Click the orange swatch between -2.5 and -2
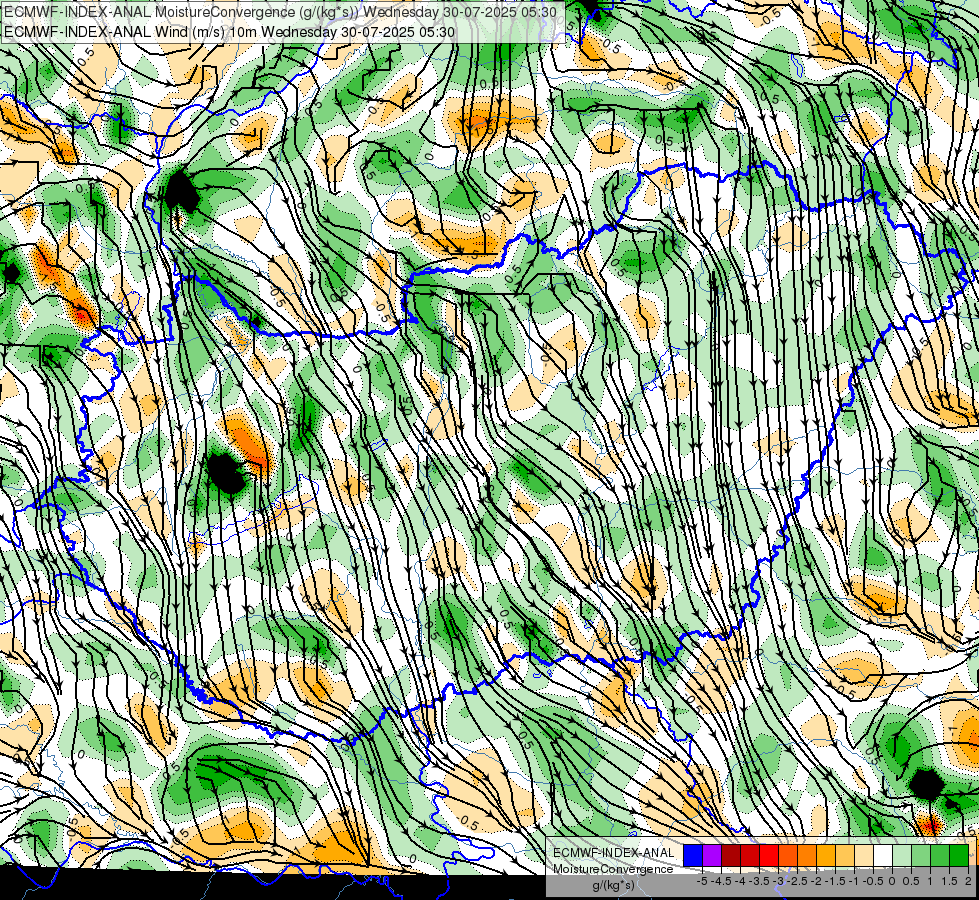979x900 pixels. click(807, 856)
